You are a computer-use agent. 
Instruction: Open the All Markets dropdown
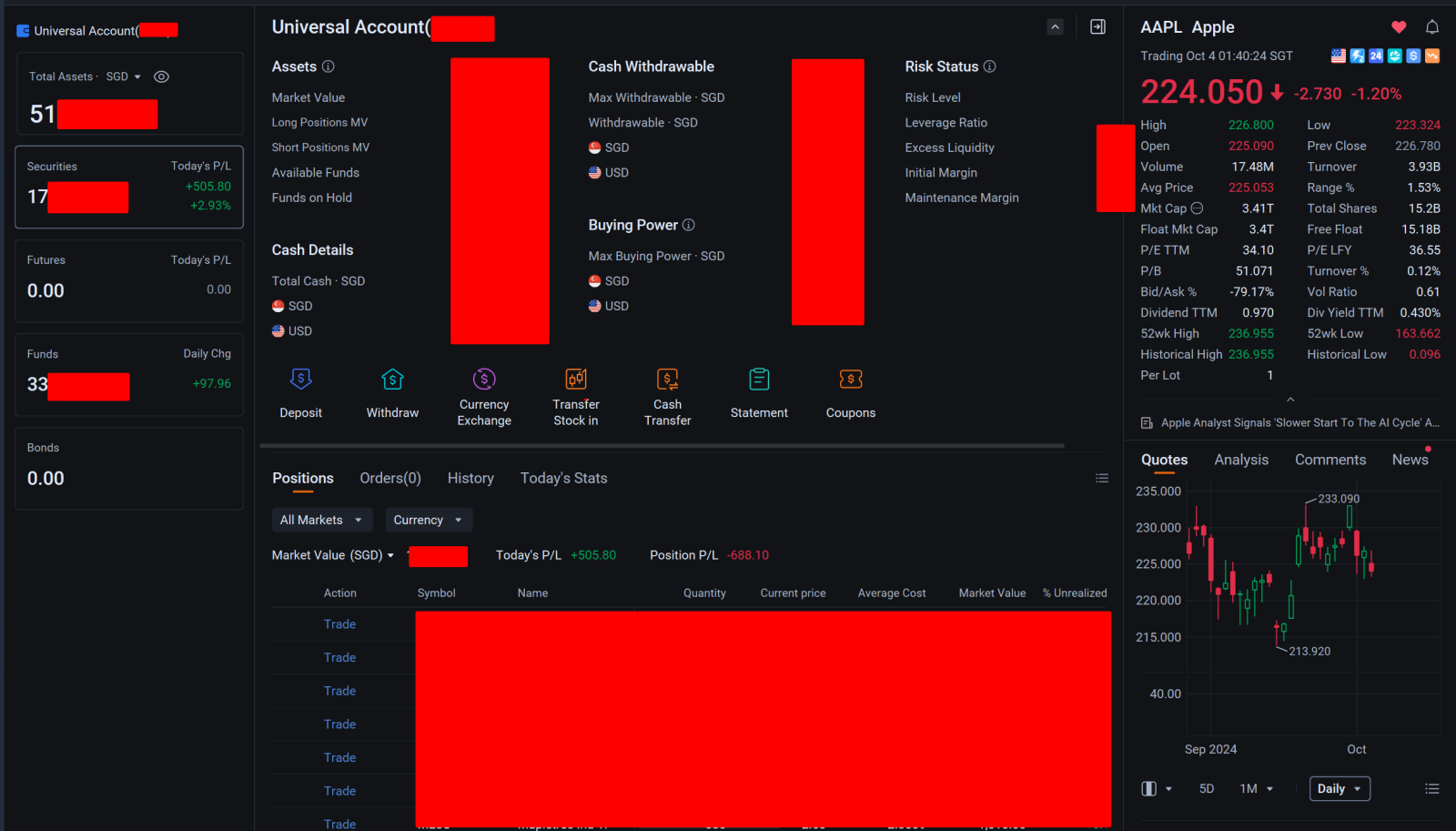322,521
